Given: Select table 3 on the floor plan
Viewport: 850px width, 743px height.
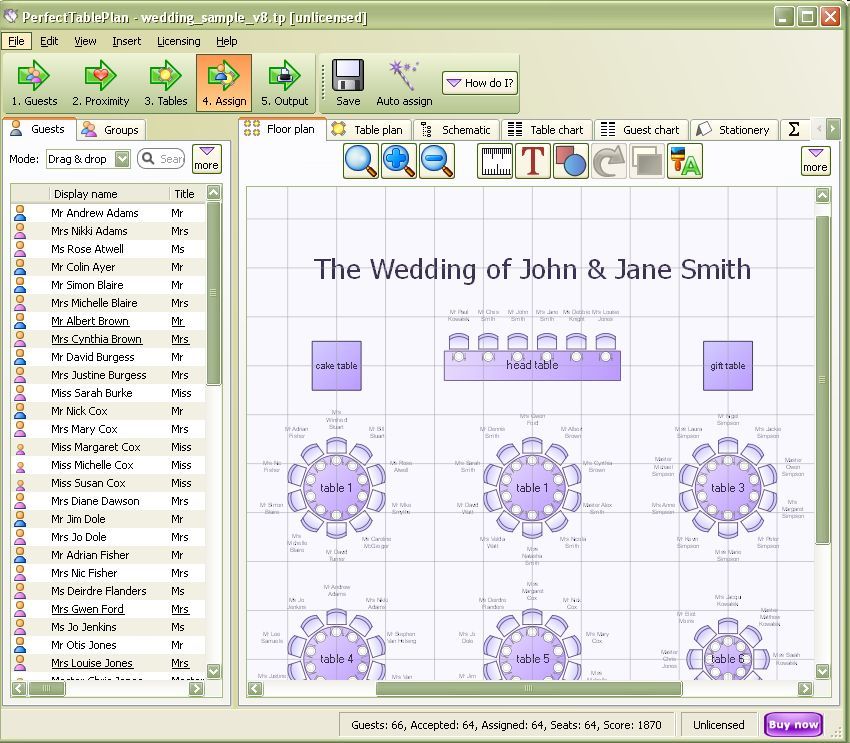Looking at the screenshot, I should [x=727, y=488].
